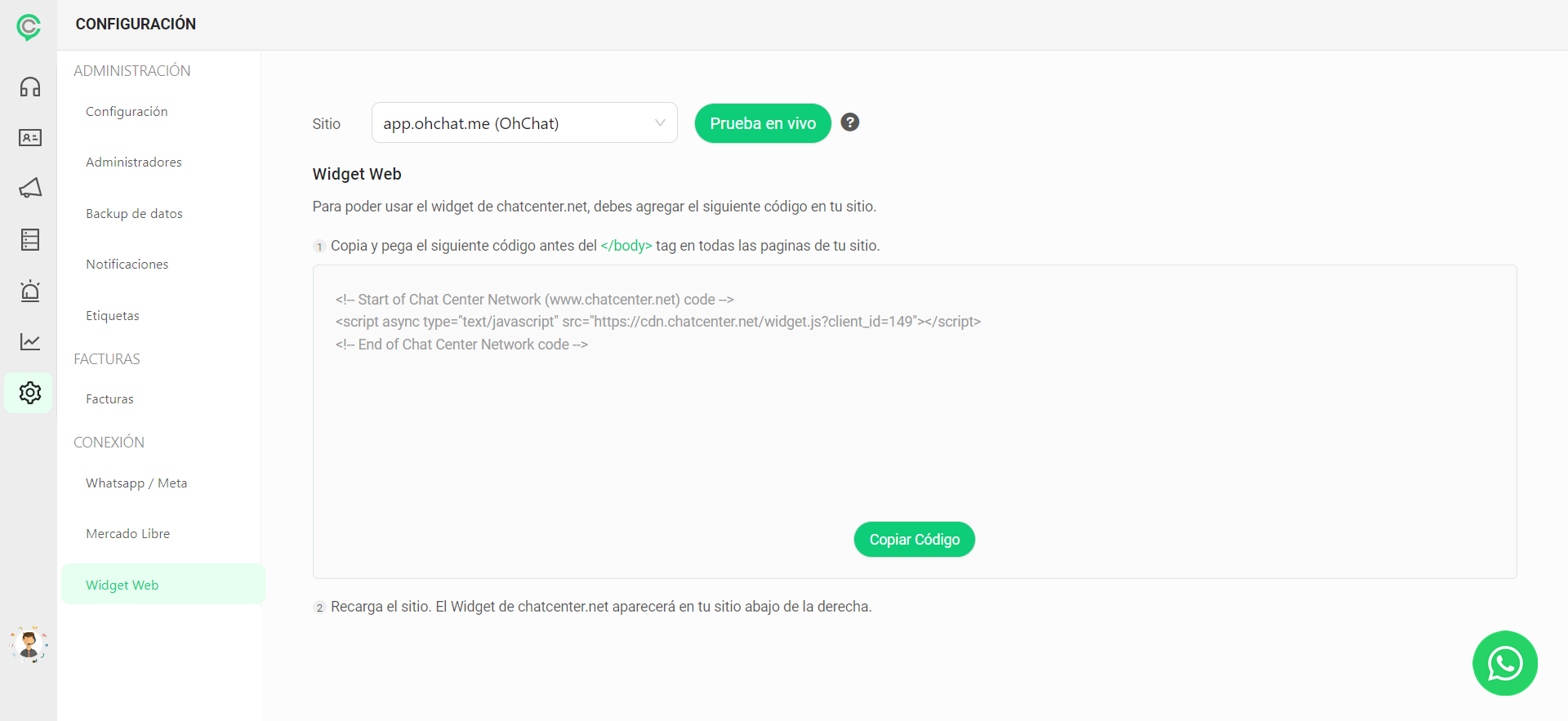Open the contacts card icon

[x=30, y=137]
